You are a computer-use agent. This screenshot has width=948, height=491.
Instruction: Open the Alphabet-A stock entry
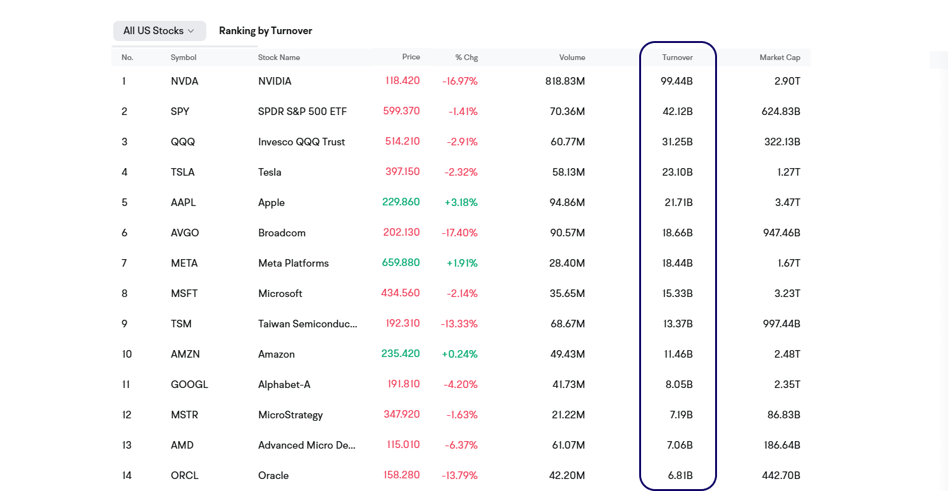pos(284,385)
